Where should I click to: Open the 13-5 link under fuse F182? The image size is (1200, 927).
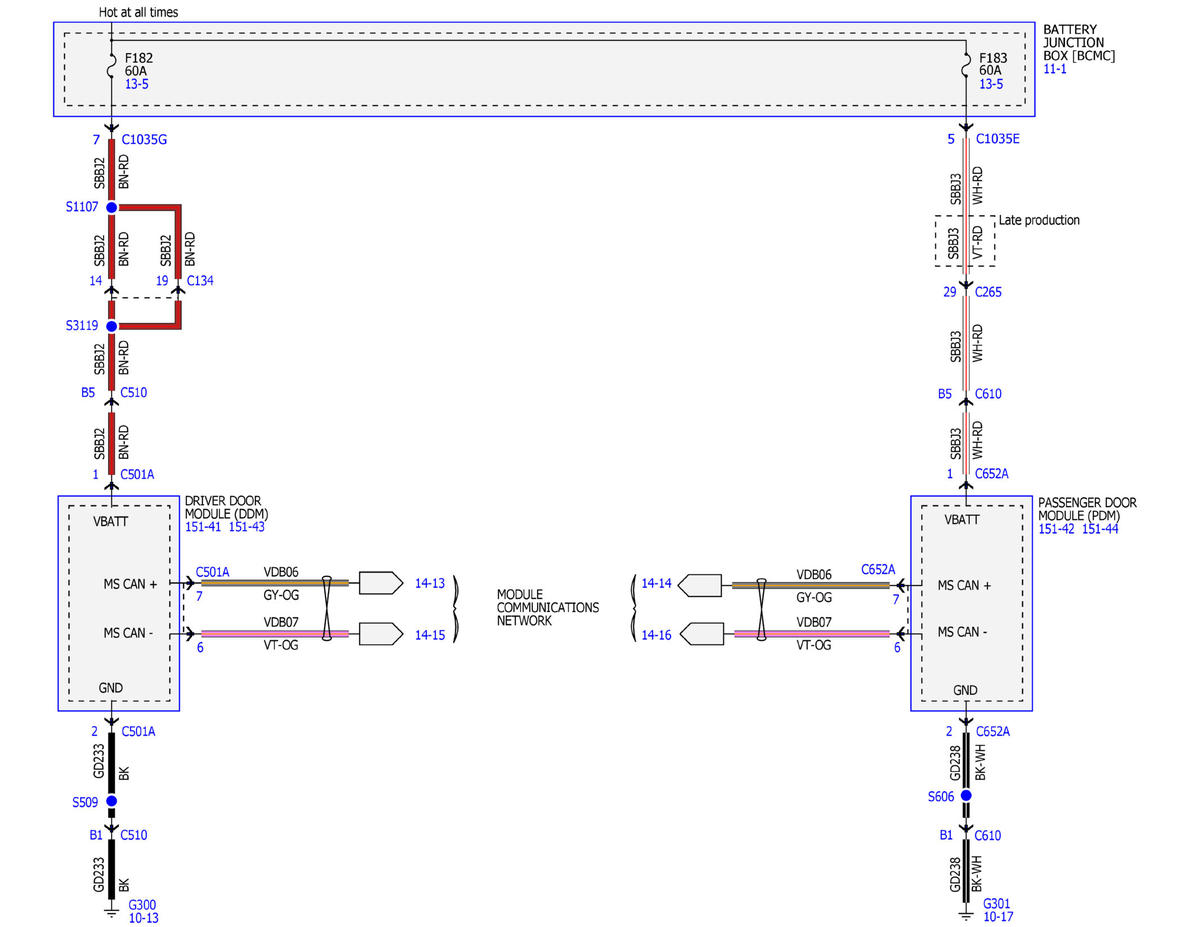[136, 85]
